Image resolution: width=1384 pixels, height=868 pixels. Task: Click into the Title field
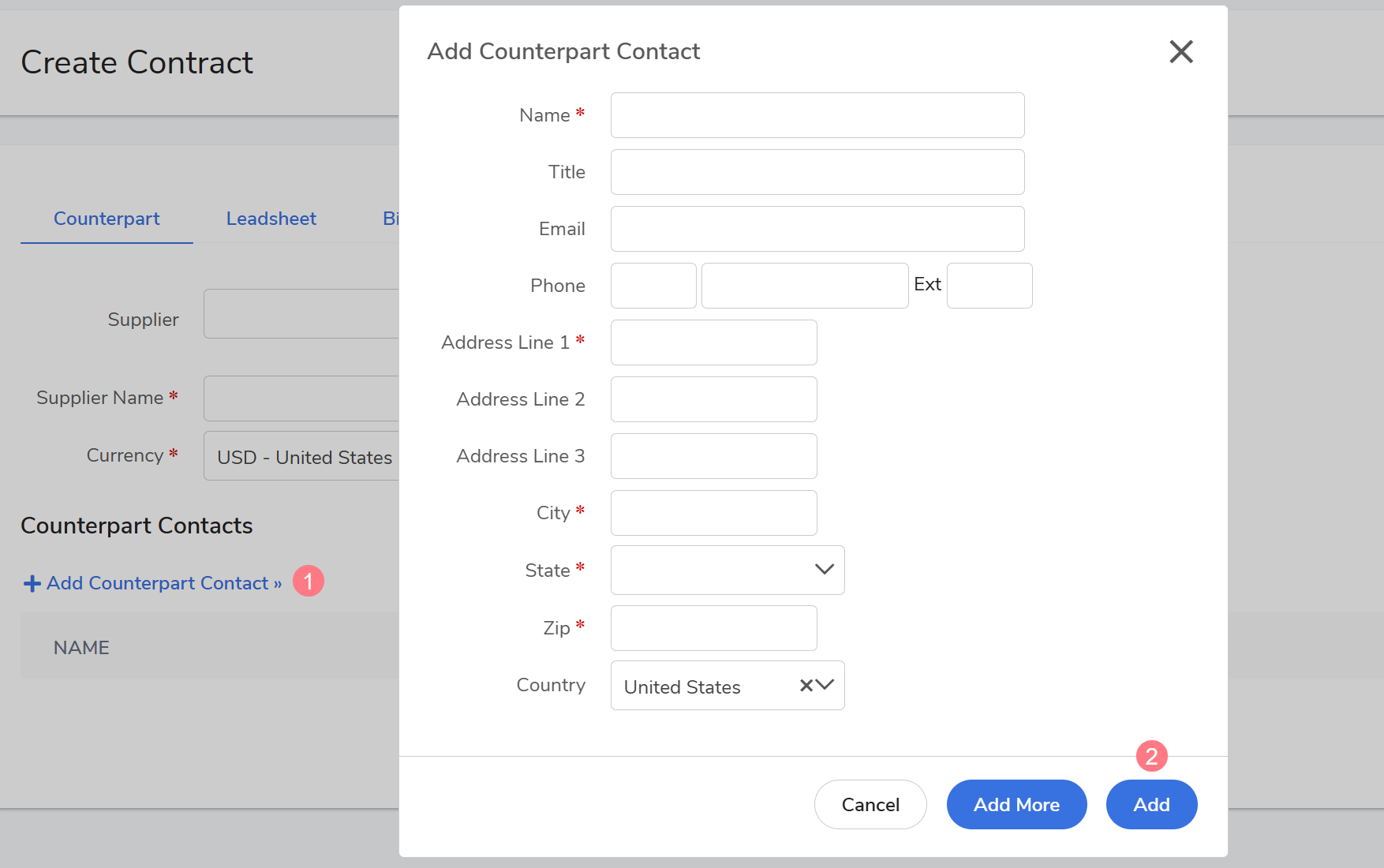click(x=817, y=172)
